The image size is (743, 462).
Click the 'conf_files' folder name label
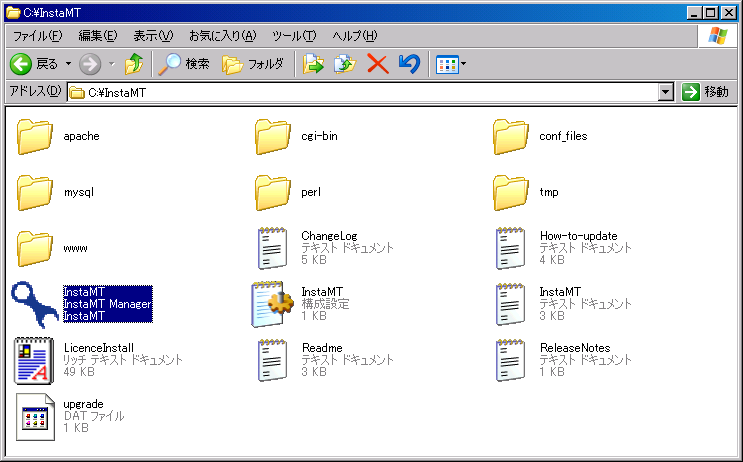[563, 136]
